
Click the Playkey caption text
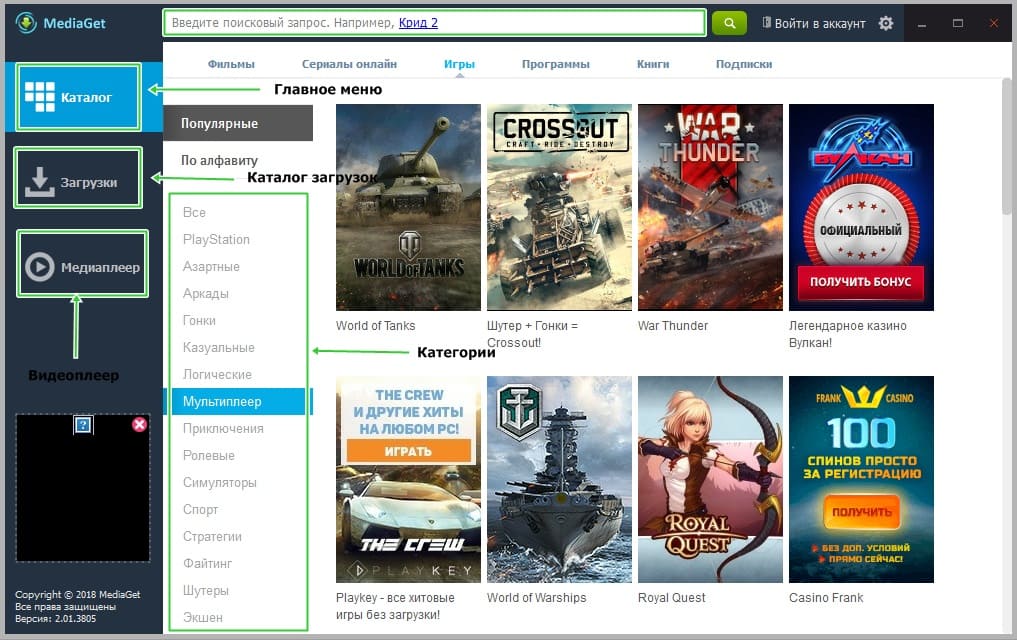click(x=395, y=606)
